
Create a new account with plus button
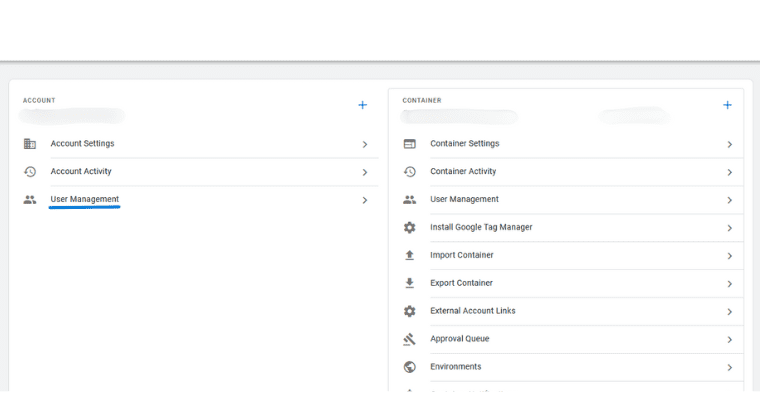pyautogui.click(x=362, y=105)
